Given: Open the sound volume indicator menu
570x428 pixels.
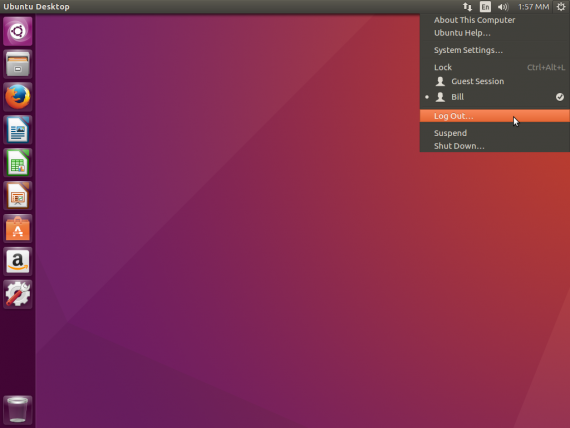Looking at the screenshot, I should coord(503,7).
